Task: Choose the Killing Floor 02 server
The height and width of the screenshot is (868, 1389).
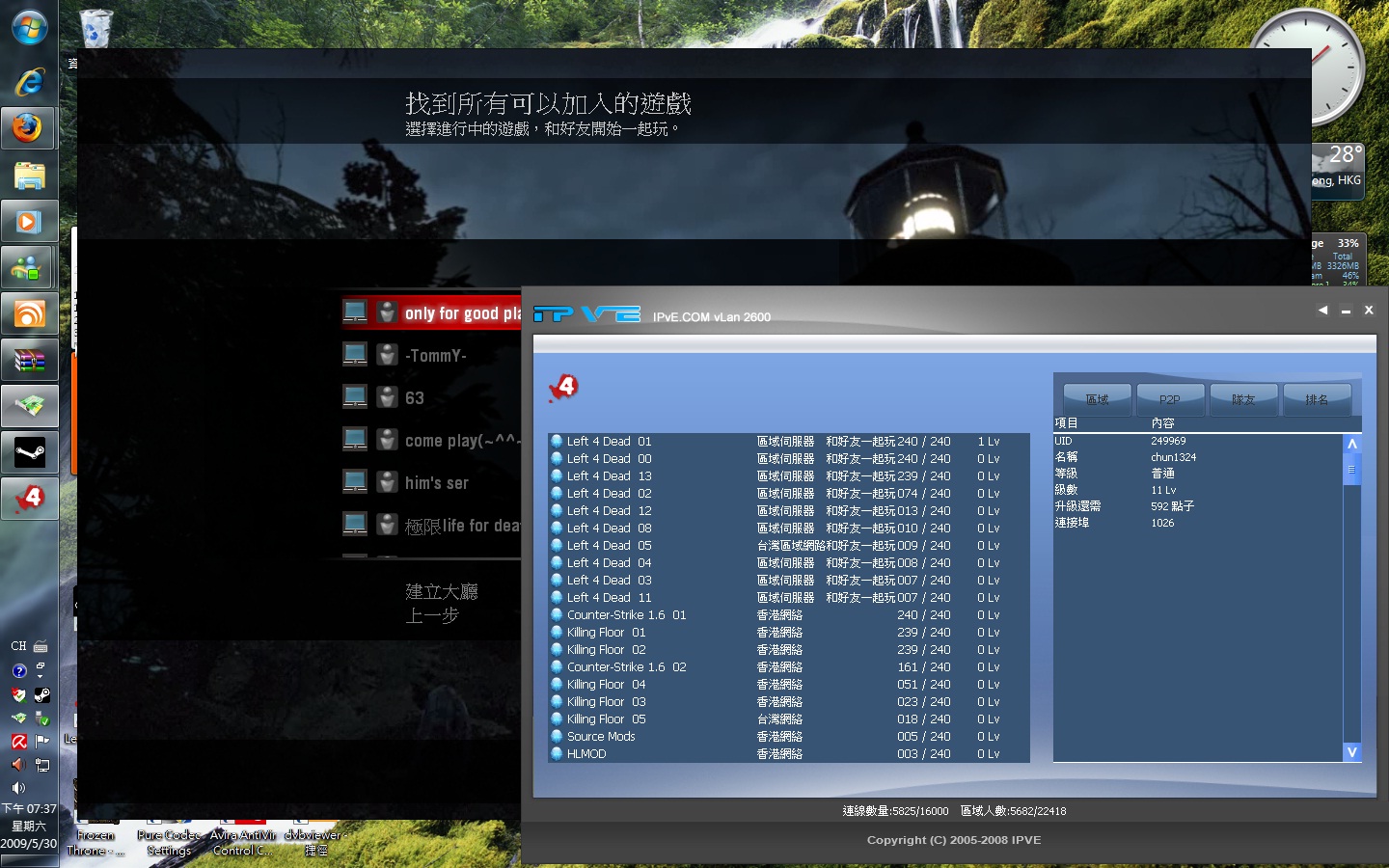Action: coord(789,650)
